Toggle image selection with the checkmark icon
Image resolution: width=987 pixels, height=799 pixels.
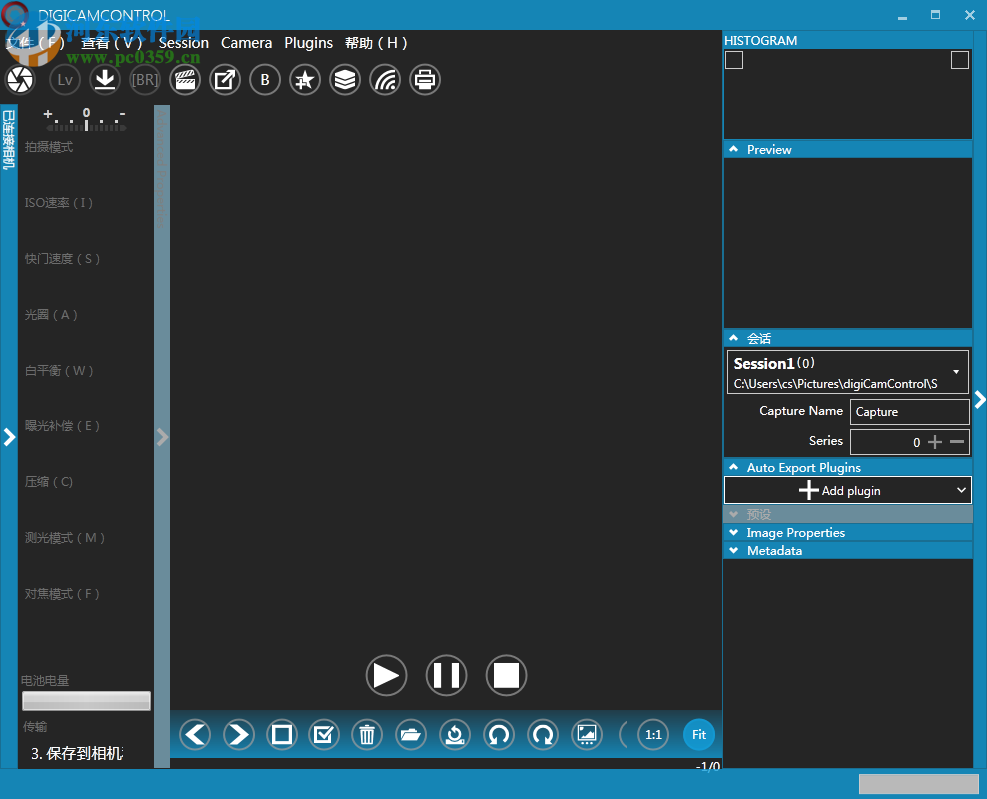coord(323,734)
